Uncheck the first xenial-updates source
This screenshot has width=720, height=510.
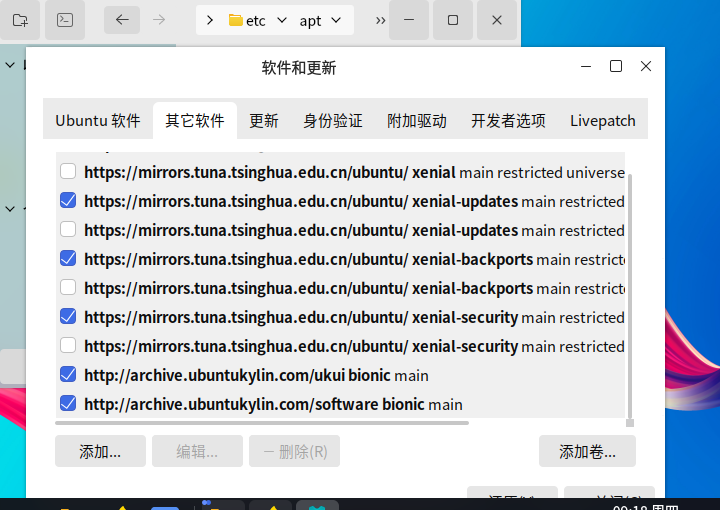(x=68, y=201)
